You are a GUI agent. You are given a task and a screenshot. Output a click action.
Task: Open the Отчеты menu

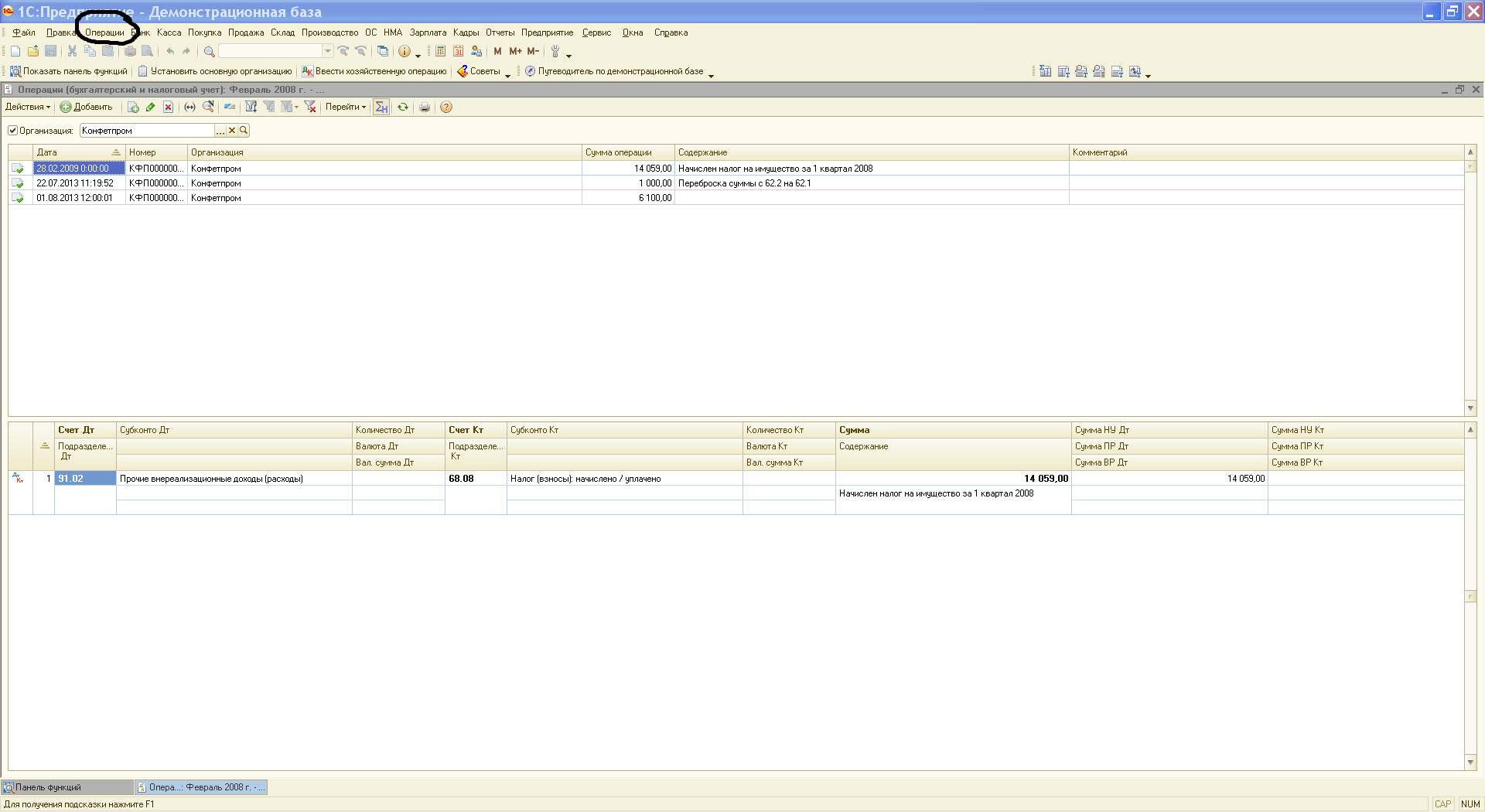[500, 32]
